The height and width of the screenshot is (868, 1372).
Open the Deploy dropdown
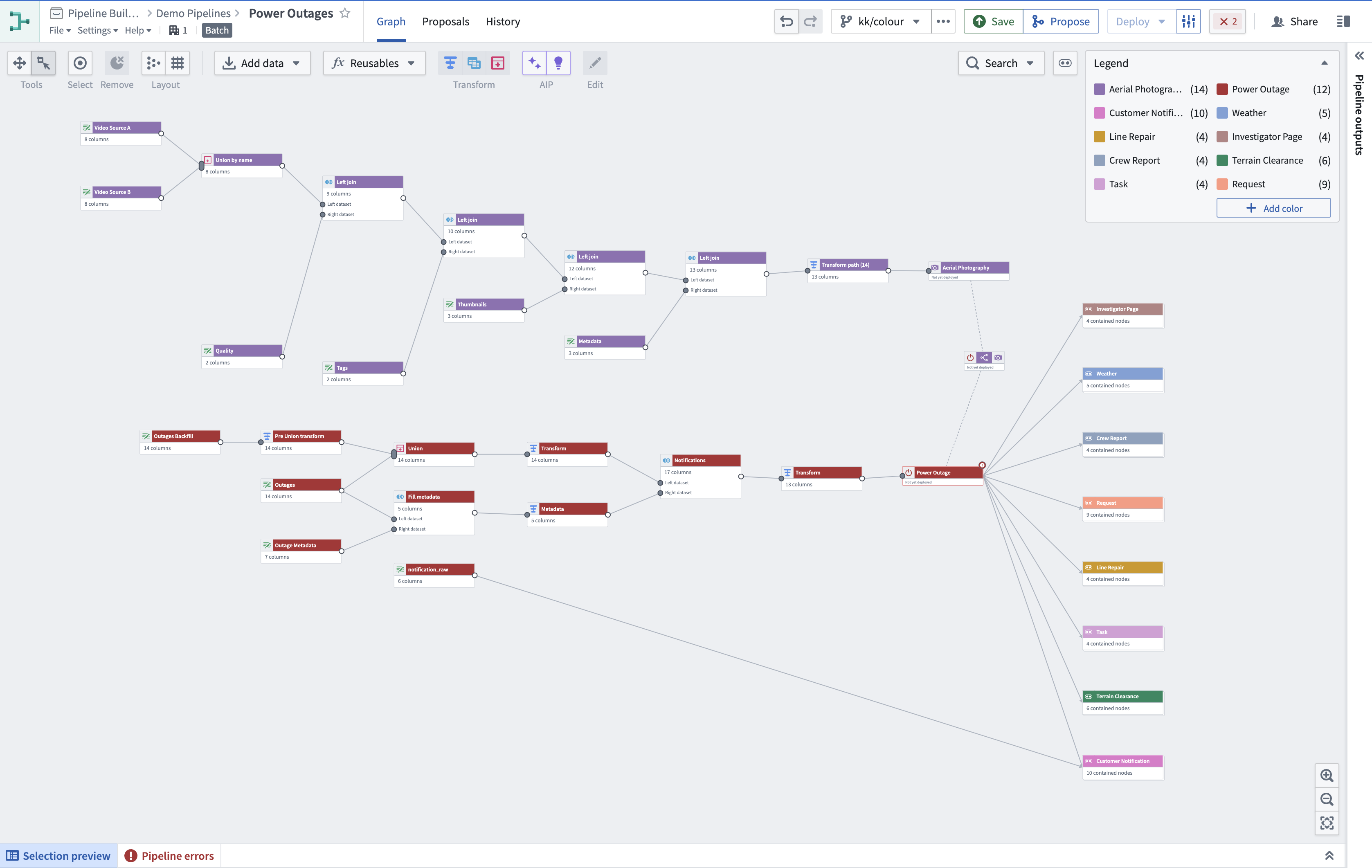coord(1142,22)
